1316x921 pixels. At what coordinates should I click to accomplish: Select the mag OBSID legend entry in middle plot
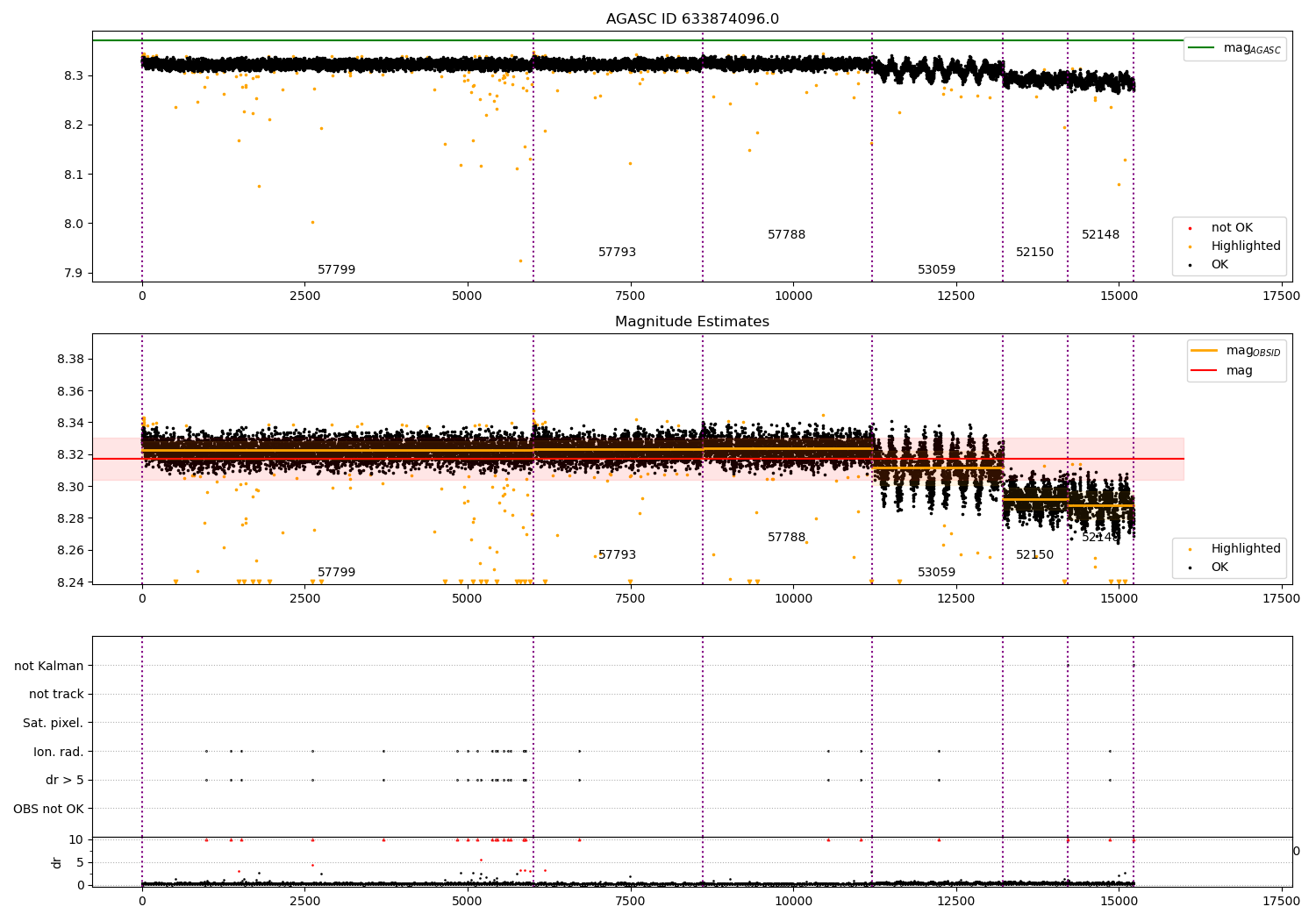1236,351
